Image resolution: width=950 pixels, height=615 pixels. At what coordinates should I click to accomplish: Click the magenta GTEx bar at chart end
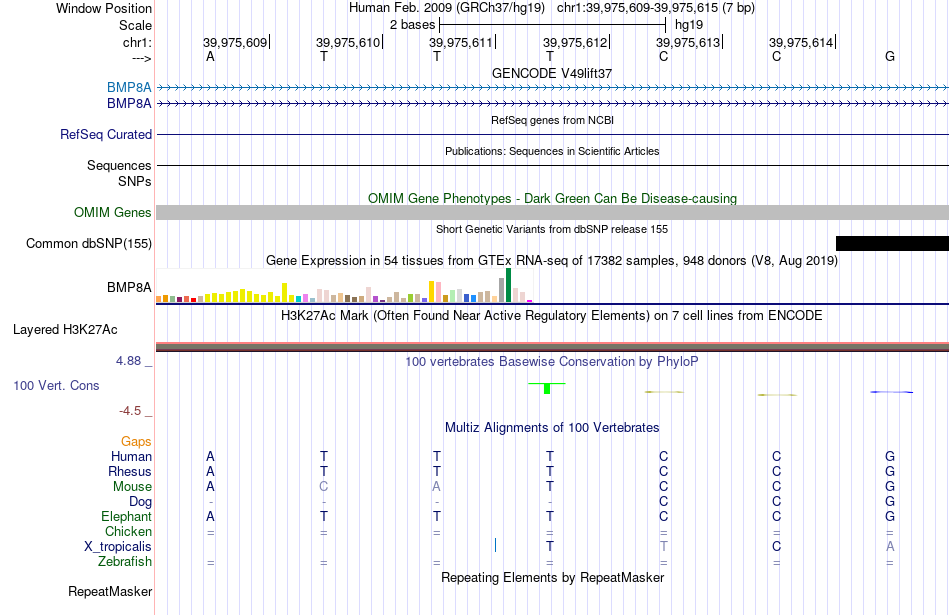(x=530, y=301)
